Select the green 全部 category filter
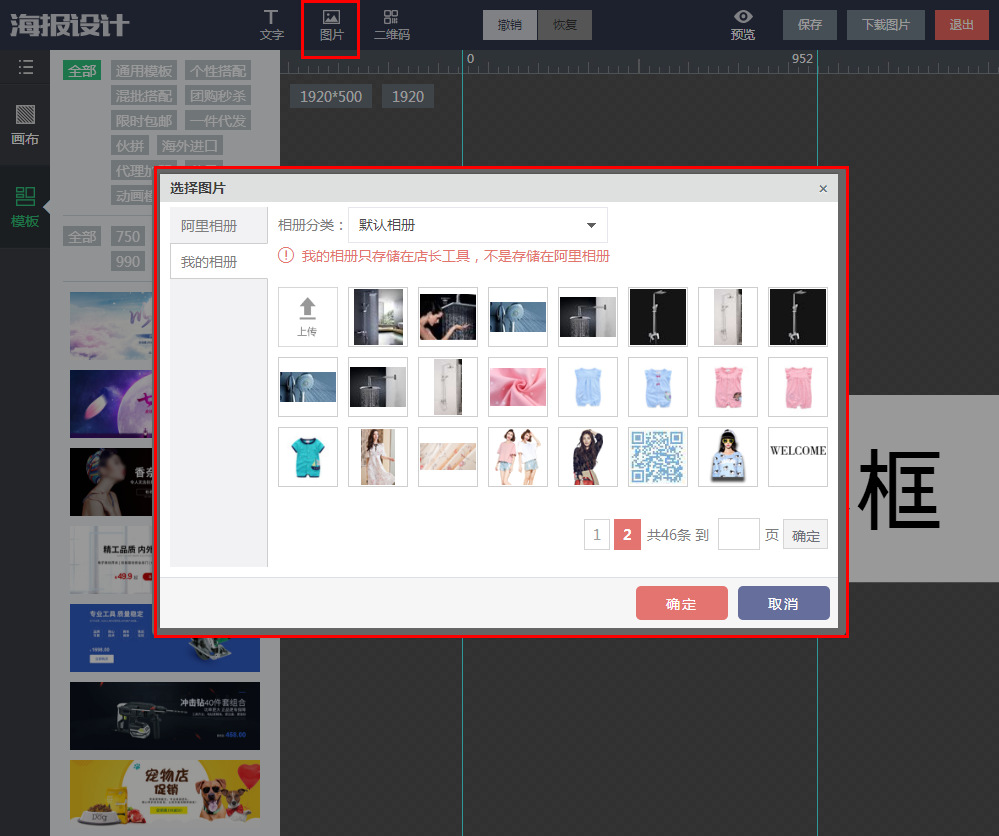999x836 pixels. (x=82, y=70)
